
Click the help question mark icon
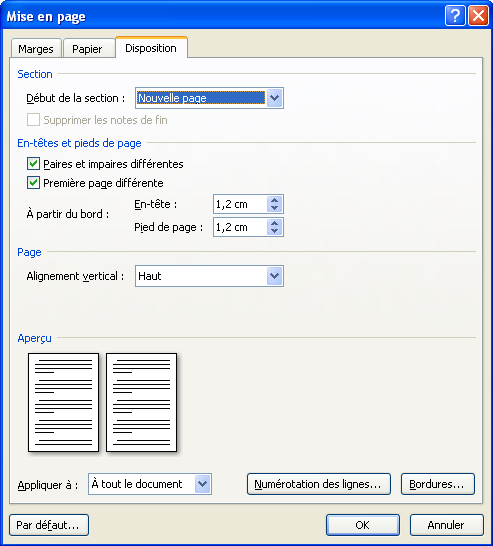(x=455, y=16)
